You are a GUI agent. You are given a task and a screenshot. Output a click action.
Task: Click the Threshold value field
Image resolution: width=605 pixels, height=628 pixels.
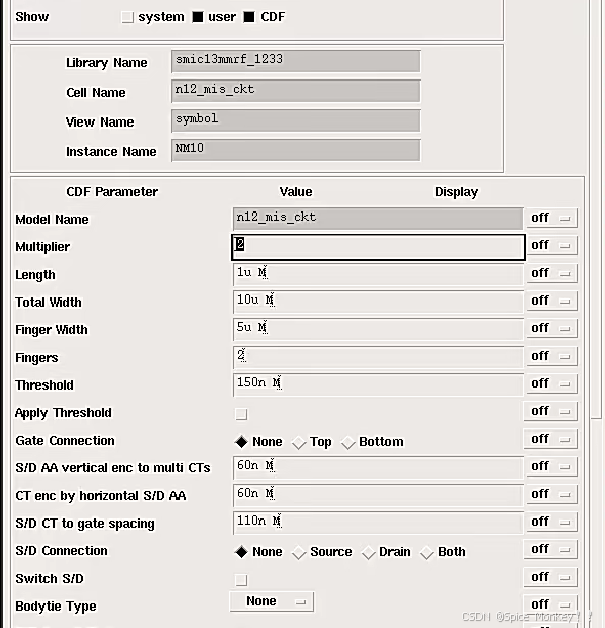(x=378, y=384)
